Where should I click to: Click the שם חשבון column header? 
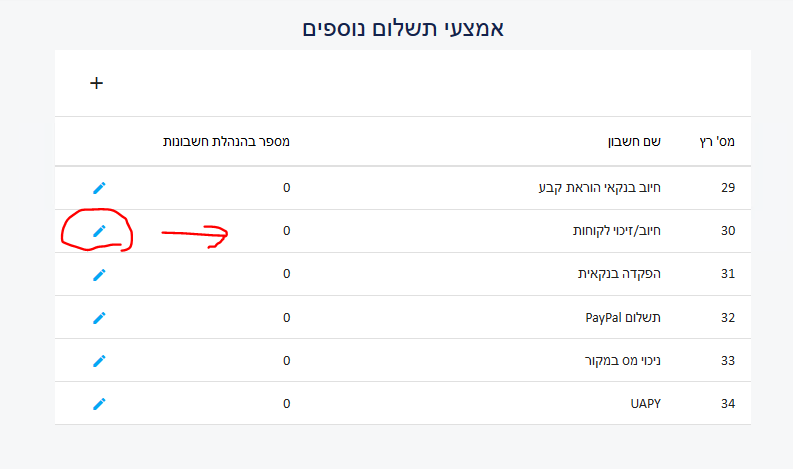(634, 141)
